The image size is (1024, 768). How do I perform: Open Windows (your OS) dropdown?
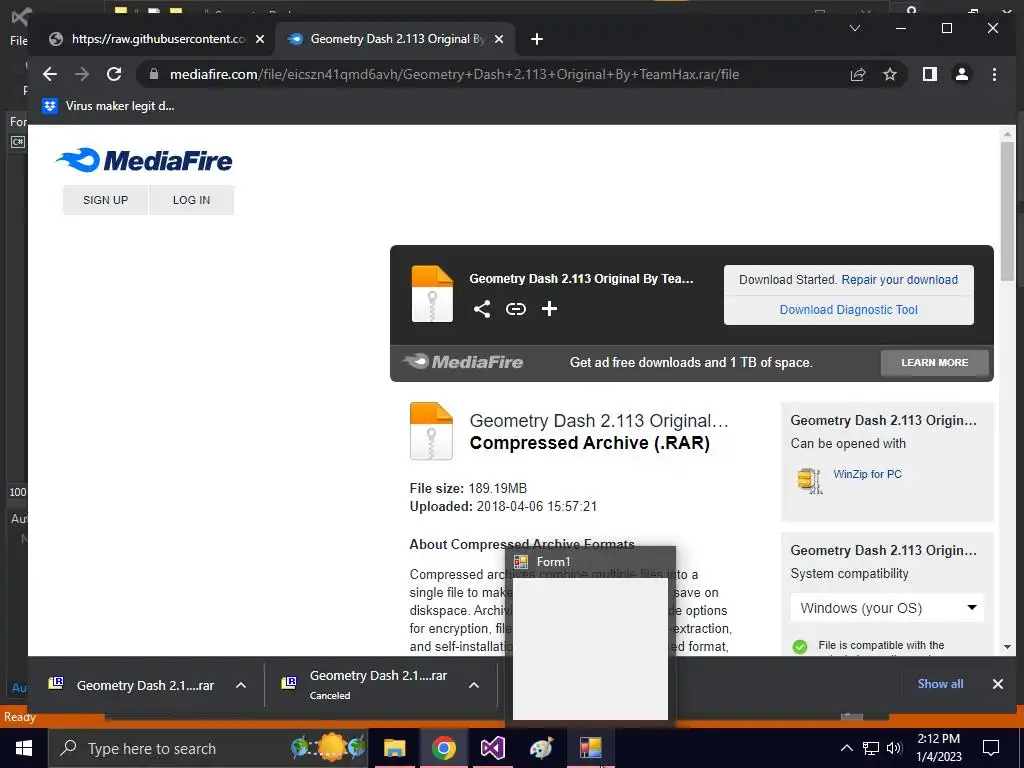[887, 608]
